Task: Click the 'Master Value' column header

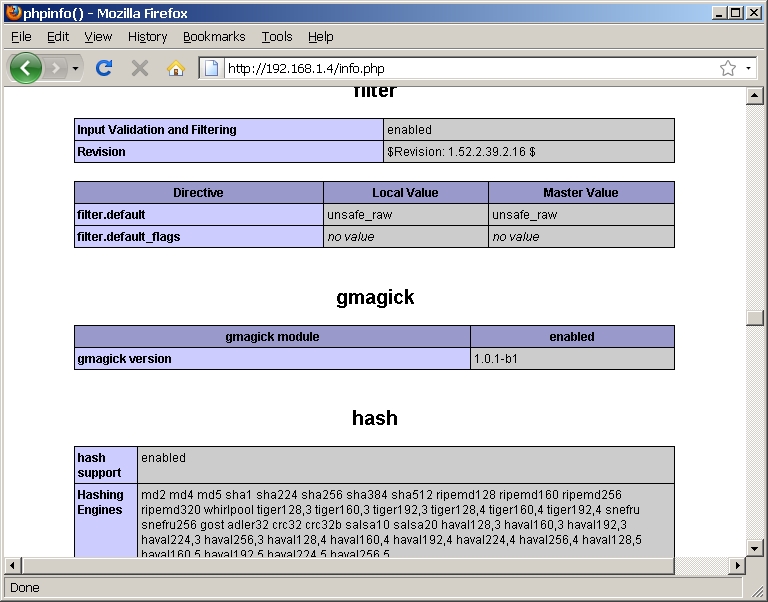Action: point(580,193)
